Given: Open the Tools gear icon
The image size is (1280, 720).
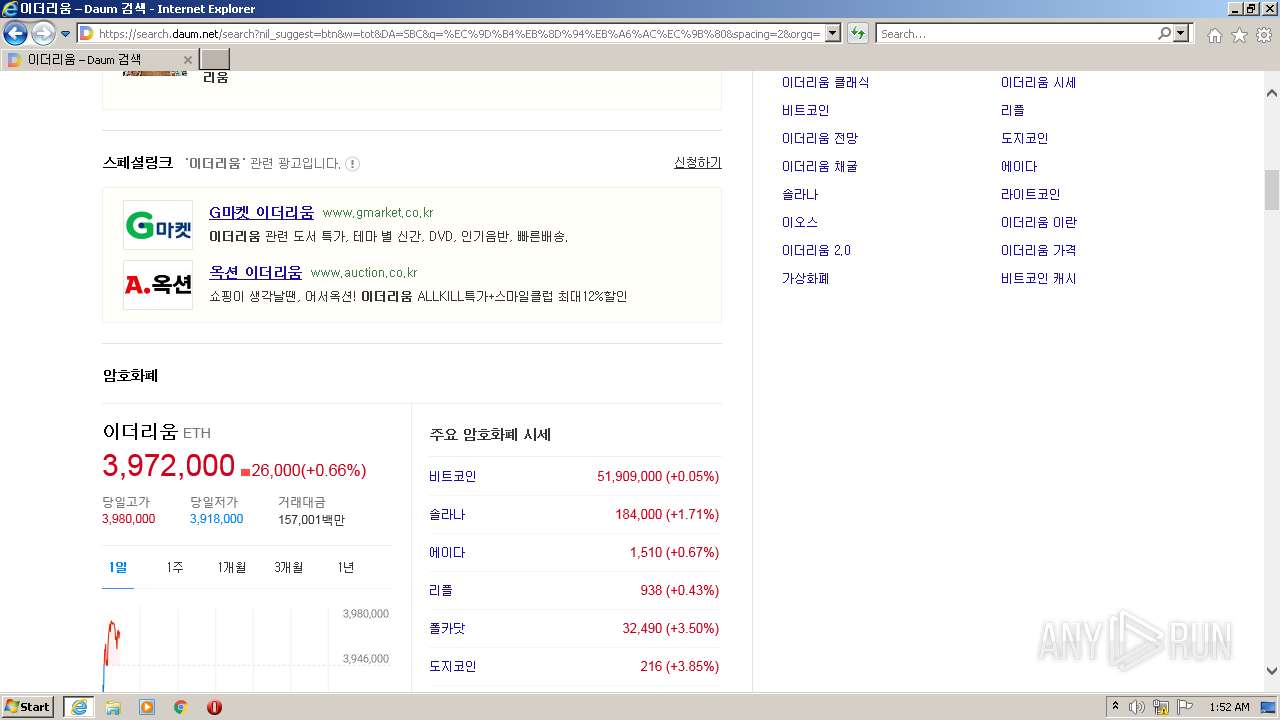Looking at the screenshot, I should coord(1264,35).
